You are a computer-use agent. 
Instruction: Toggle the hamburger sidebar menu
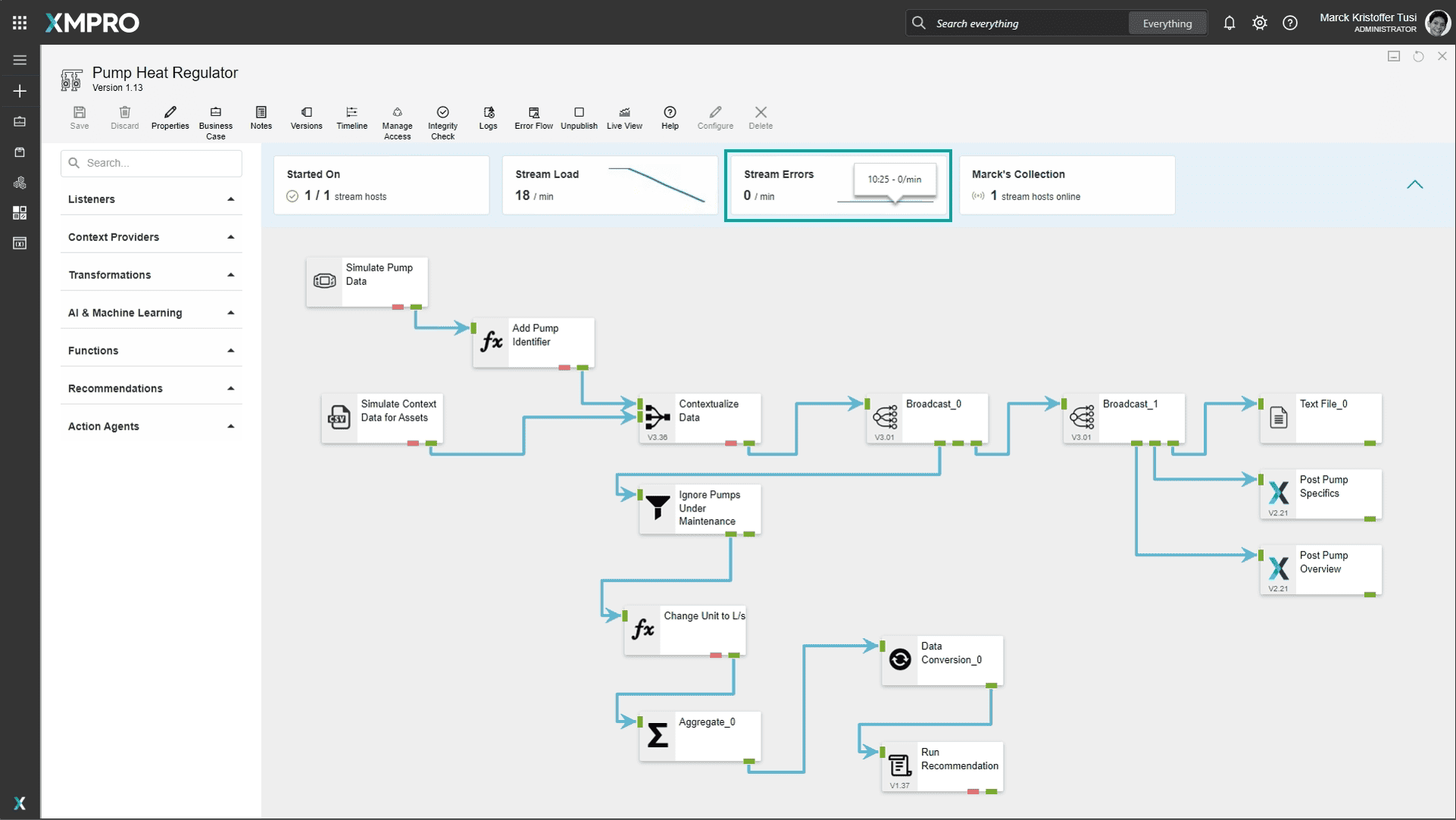click(20, 60)
